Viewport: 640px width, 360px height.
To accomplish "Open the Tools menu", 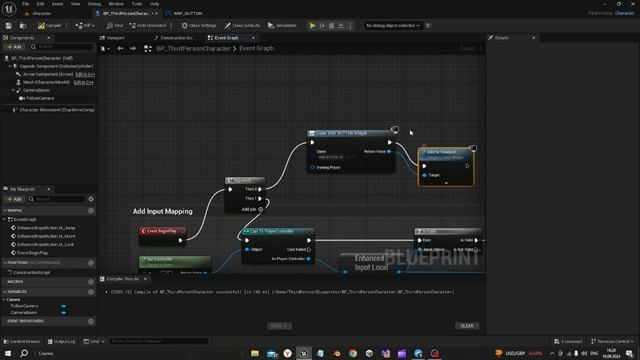I will click(x=137, y=4).
